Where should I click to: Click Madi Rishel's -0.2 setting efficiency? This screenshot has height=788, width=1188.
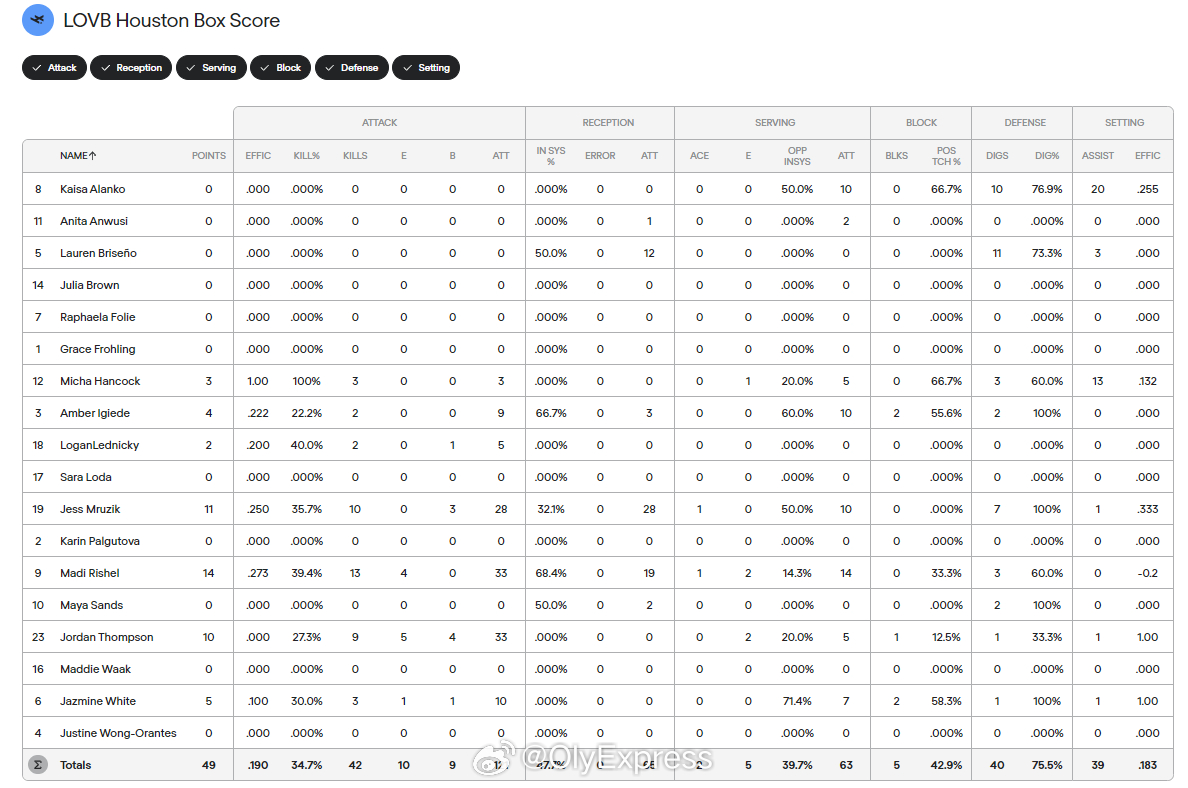pos(1147,573)
